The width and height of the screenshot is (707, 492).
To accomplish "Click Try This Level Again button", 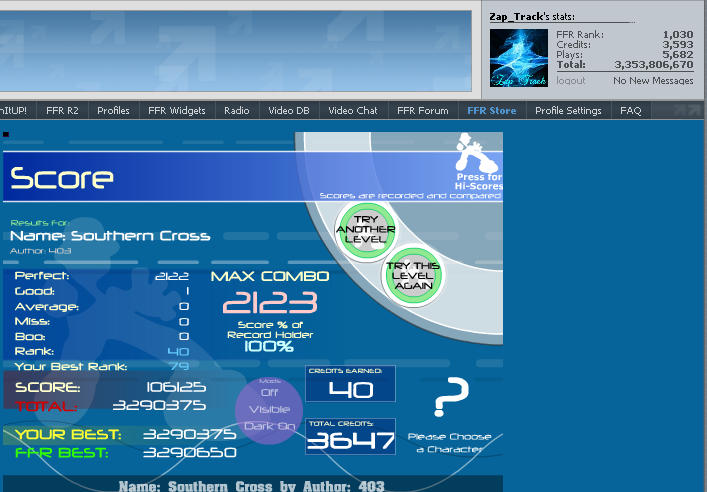I will (x=413, y=276).
